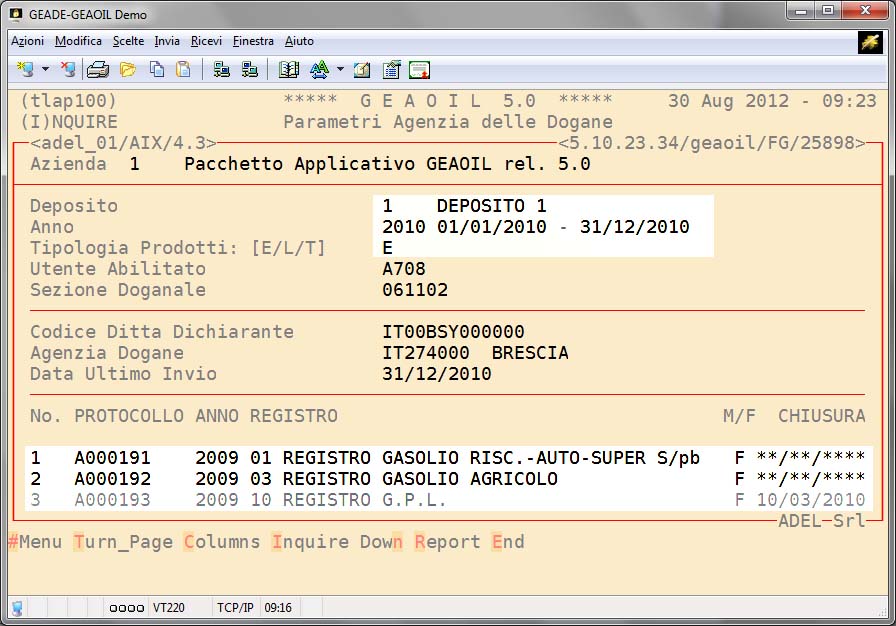This screenshot has width=896, height=626.
Task: Select the REGISTRO GASOLIO AGRICOLO row
Action: click(x=447, y=479)
